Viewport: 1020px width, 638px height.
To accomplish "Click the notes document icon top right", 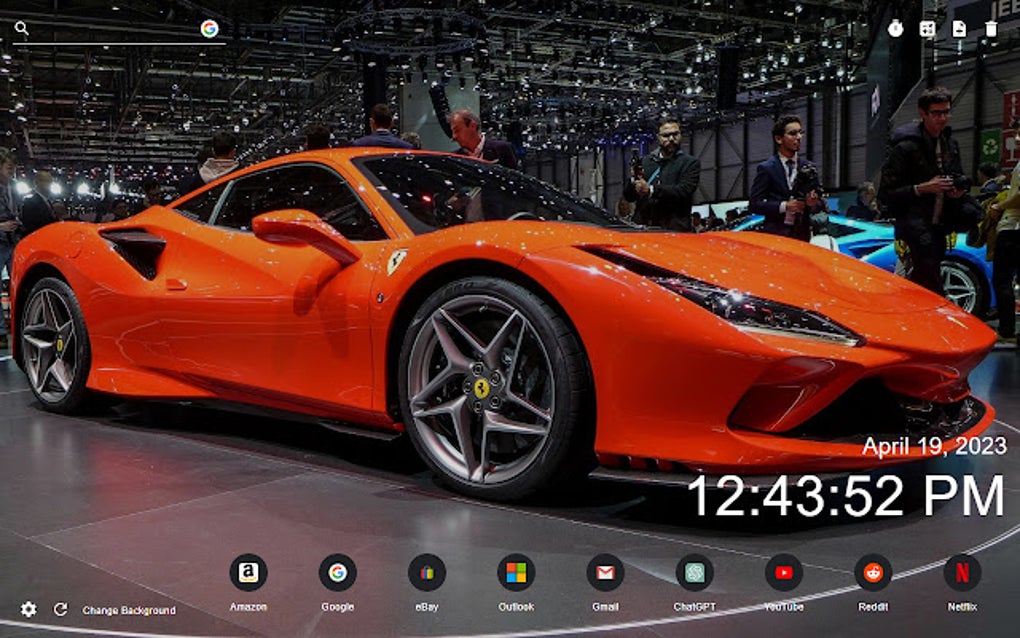I will (x=960, y=30).
